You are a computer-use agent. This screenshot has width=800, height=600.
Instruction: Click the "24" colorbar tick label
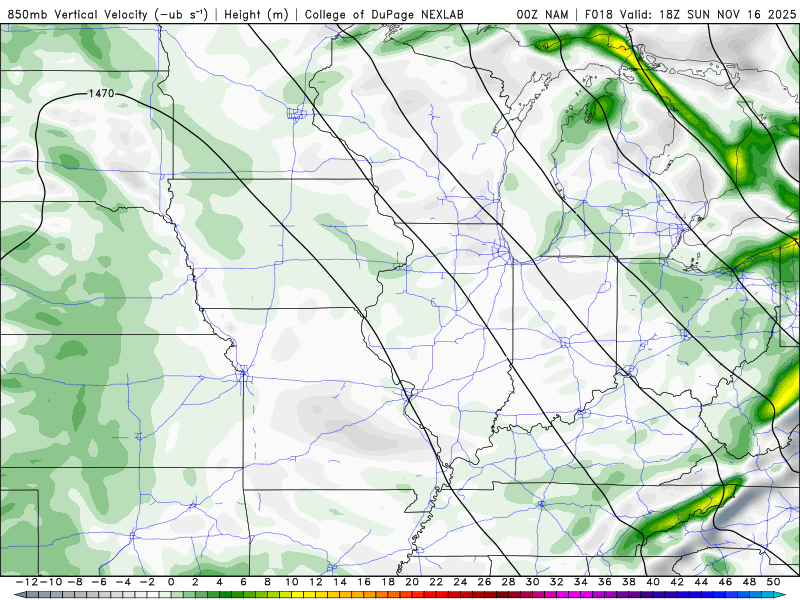[460, 582]
